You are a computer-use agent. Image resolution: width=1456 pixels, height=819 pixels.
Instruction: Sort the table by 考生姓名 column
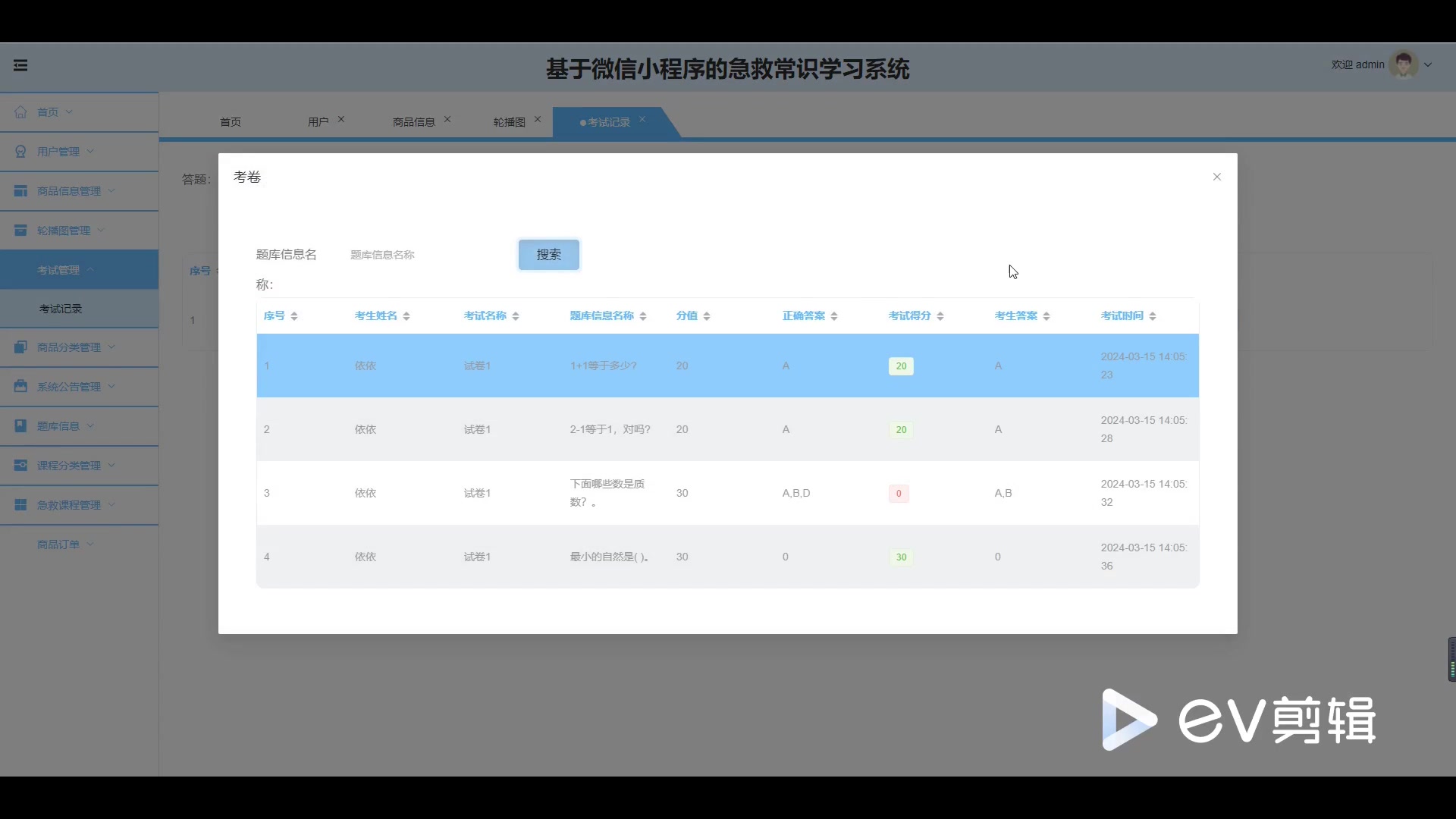pyautogui.click(x=406, y=316)
